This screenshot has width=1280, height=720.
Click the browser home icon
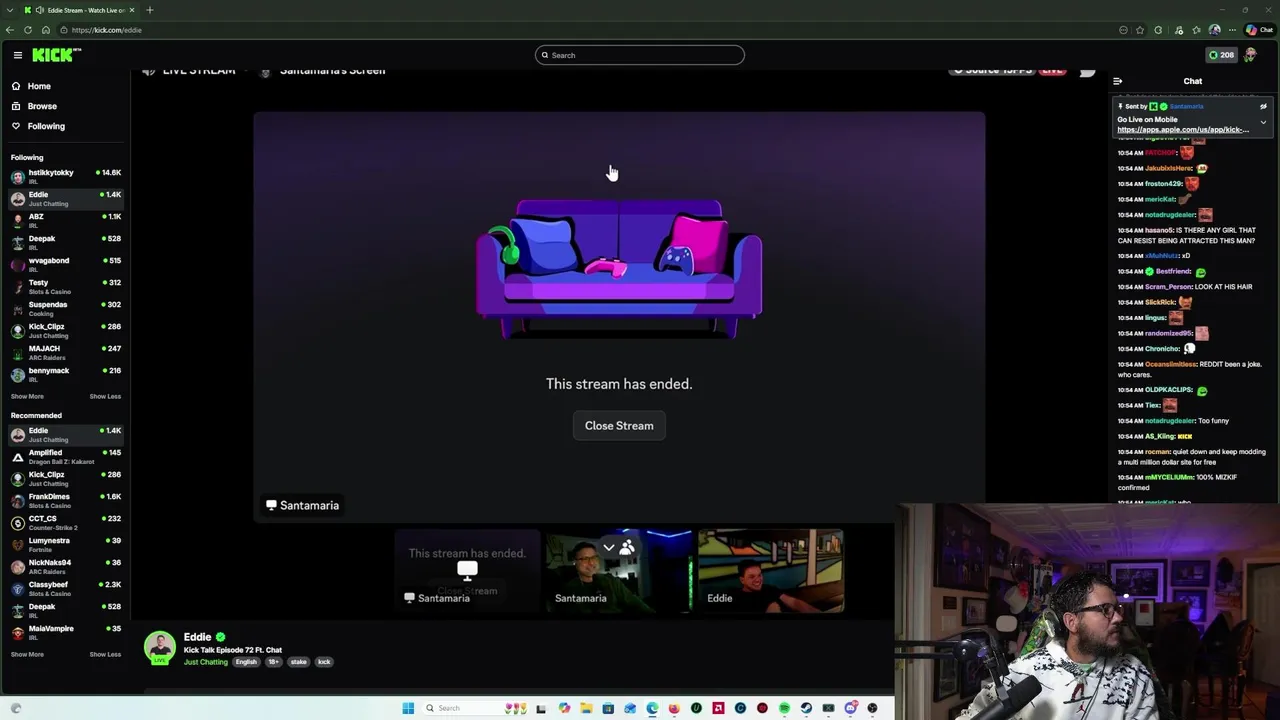pyautogui.click(x=46, y=30)
